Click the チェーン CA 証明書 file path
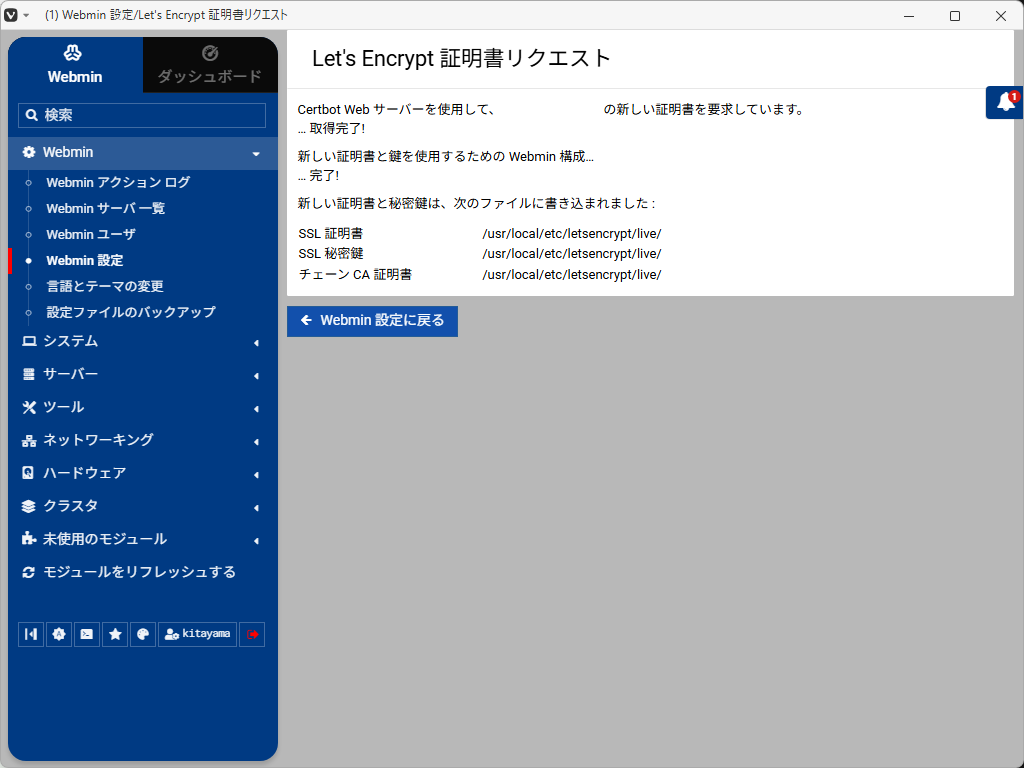Screen dimensions: 1024x768 point(571,275)
